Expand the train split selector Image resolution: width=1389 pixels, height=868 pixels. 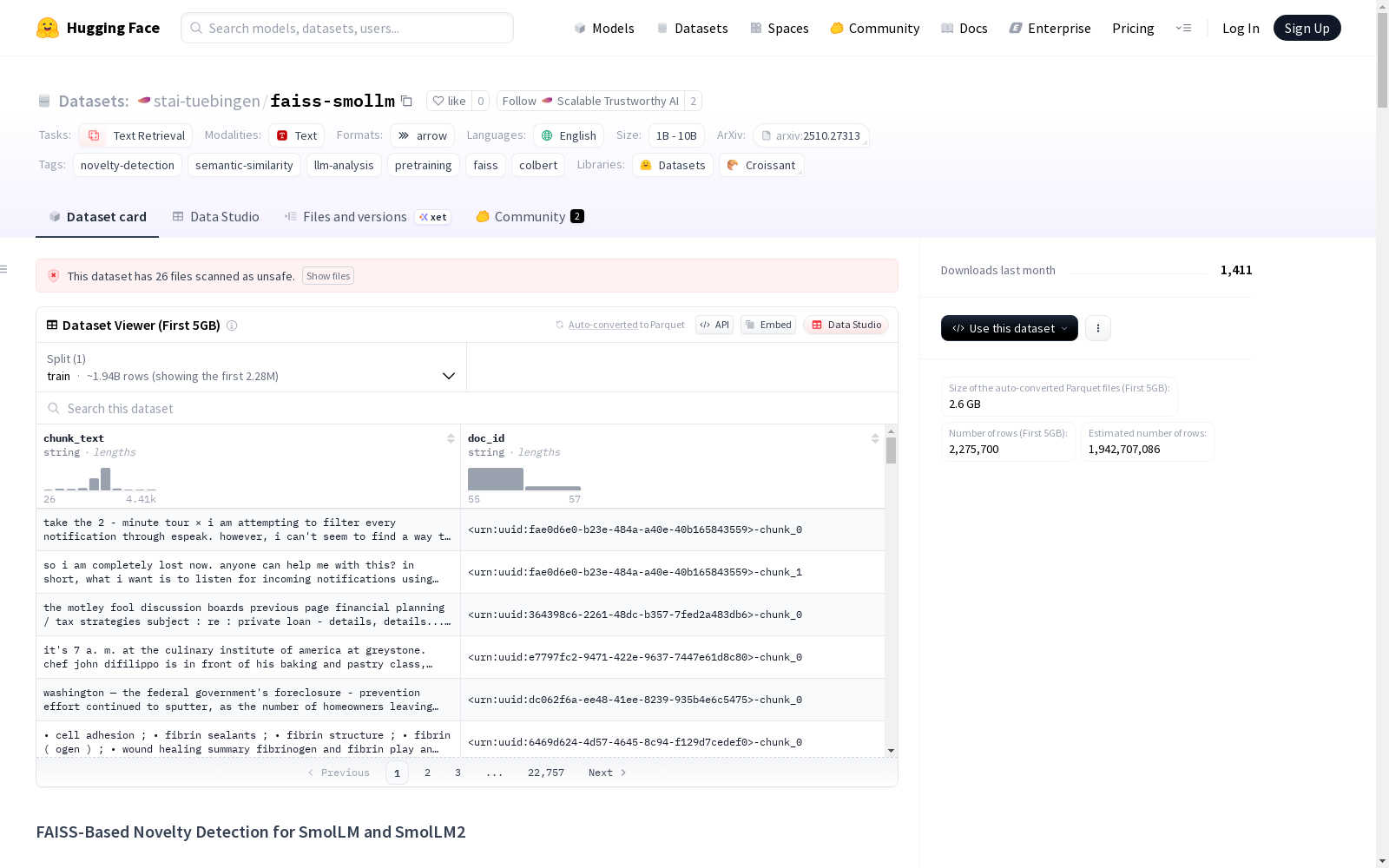click(251, 367)
